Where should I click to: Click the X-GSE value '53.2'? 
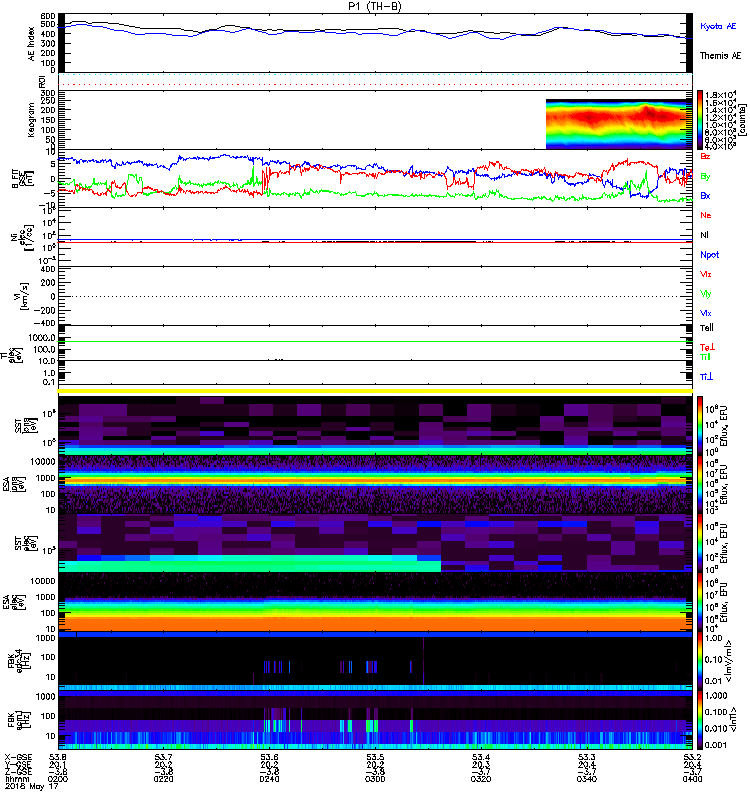(x=692, y=757)
